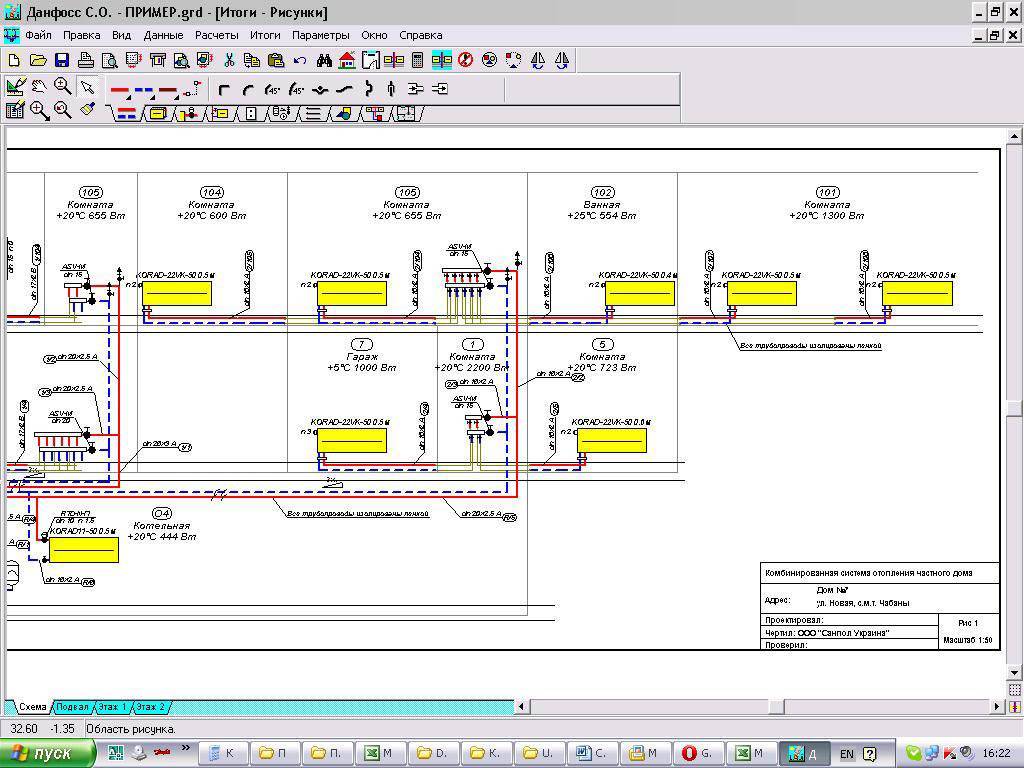Open the calculator icon in the toolbar
The height and width of the screenshot is (768, 1024).
point(418,61)
